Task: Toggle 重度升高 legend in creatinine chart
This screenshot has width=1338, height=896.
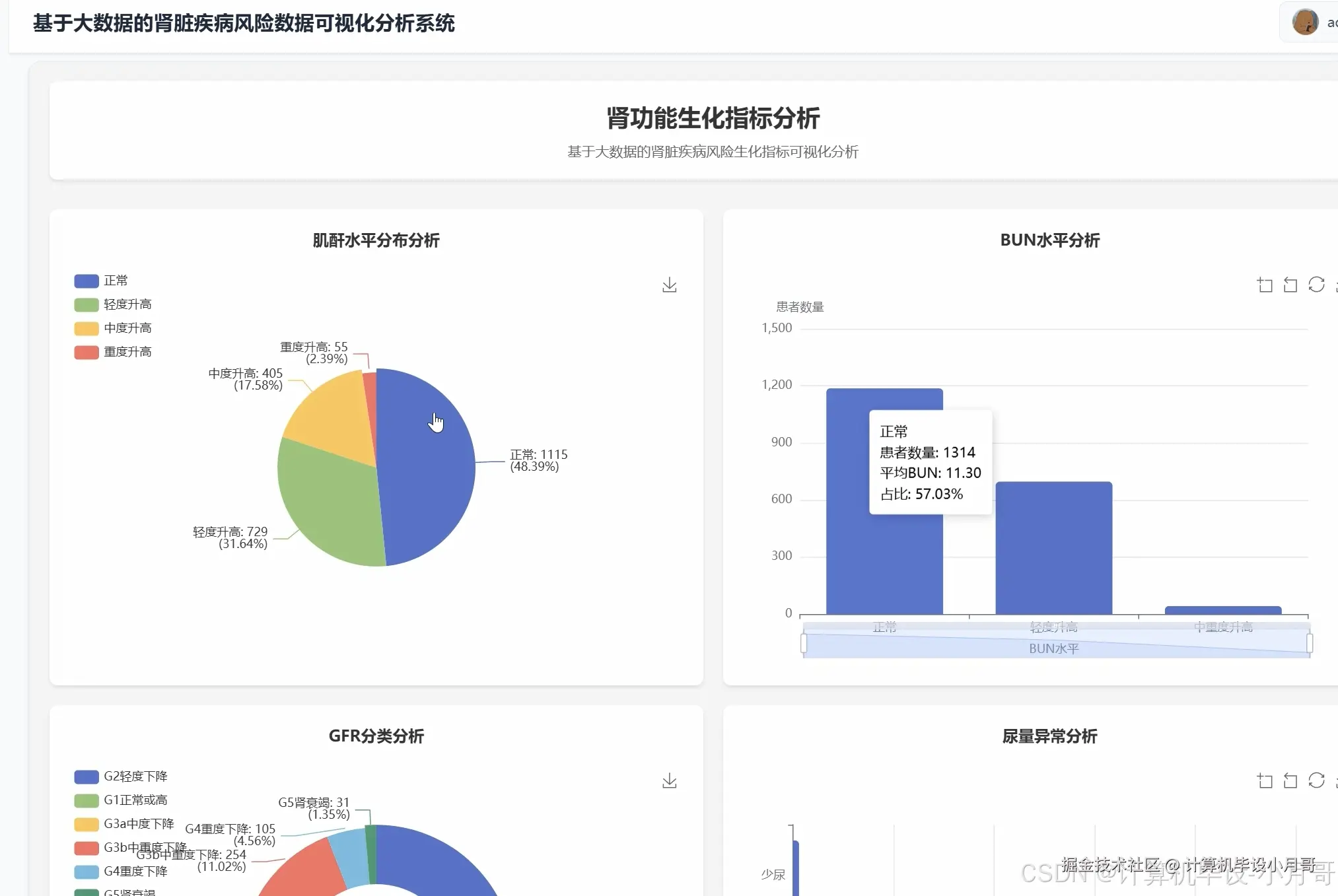Action: (113, 352)
